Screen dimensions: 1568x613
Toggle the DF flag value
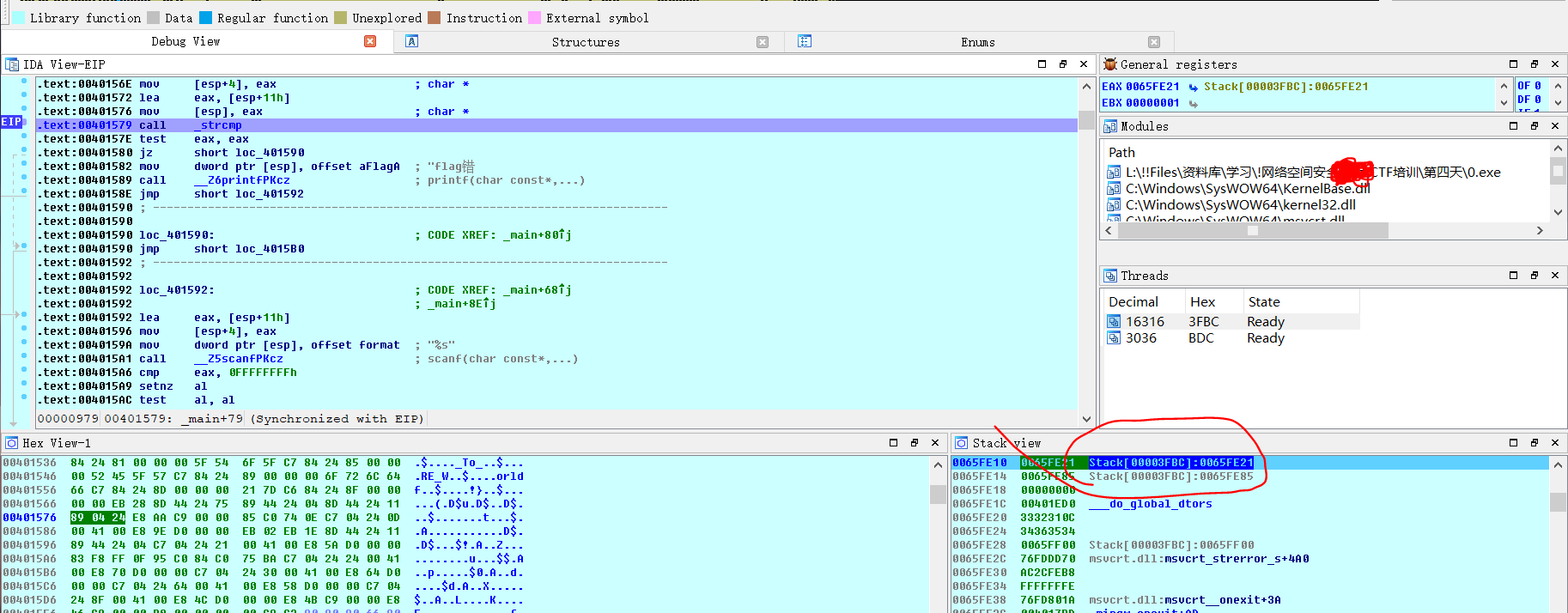pyautogui.click(x=1538, y=100)
